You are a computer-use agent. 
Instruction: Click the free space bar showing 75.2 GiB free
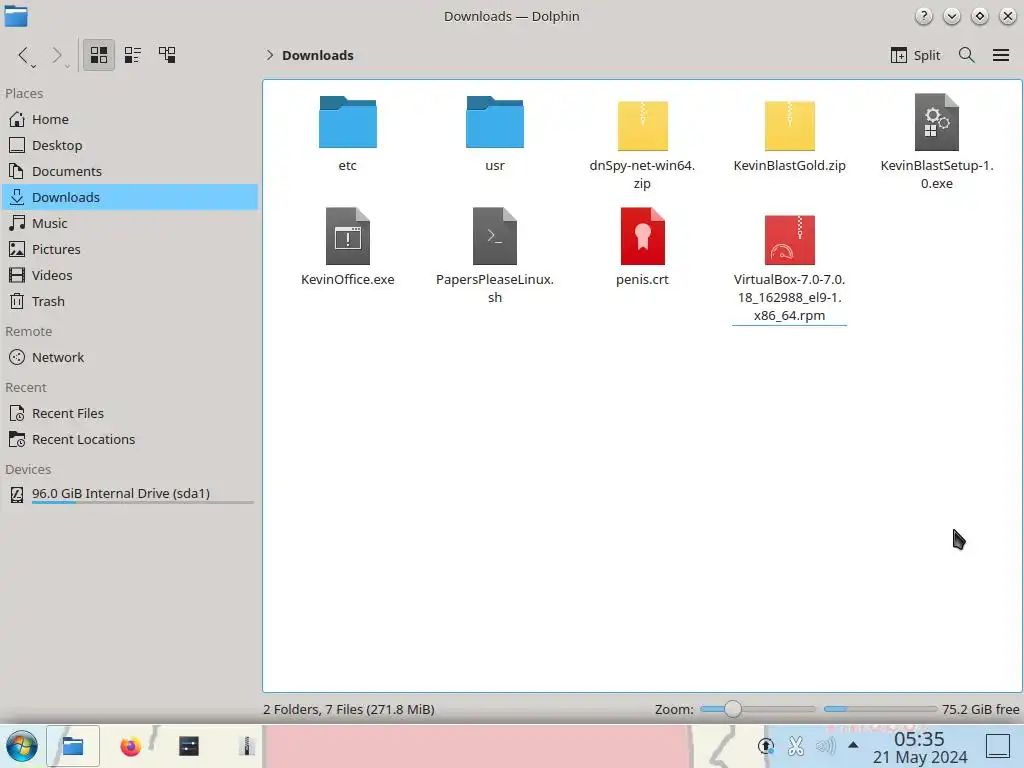point(880,709)
